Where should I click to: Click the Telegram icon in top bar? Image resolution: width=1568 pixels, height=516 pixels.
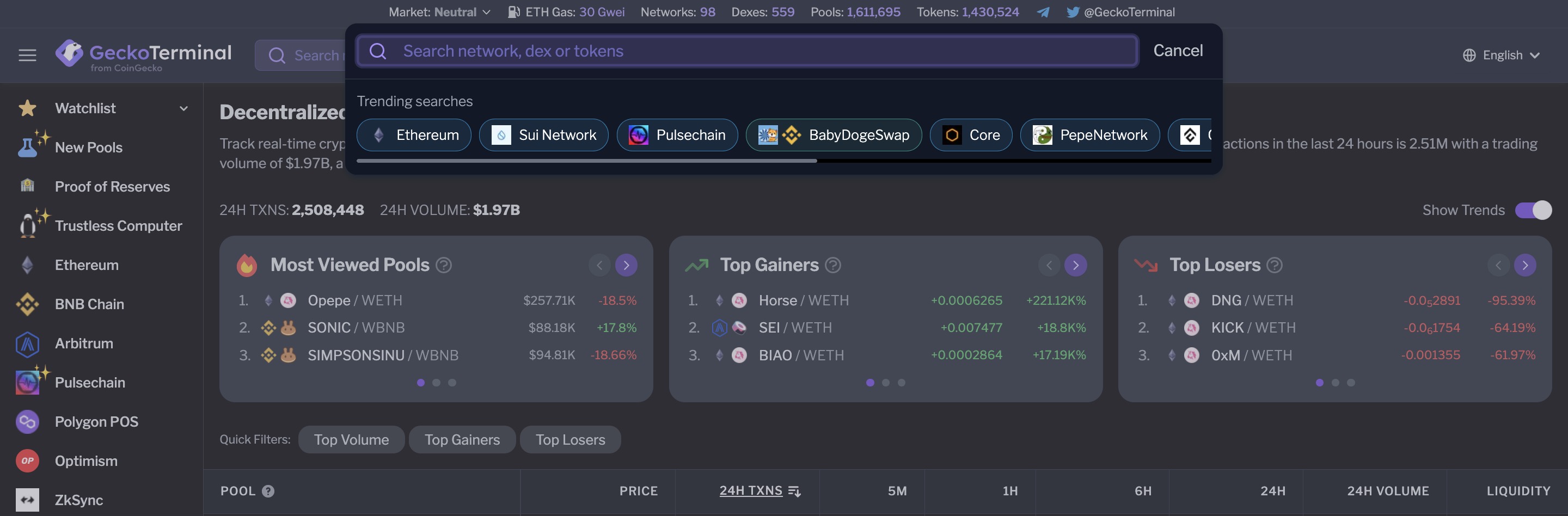[1043, 12]
